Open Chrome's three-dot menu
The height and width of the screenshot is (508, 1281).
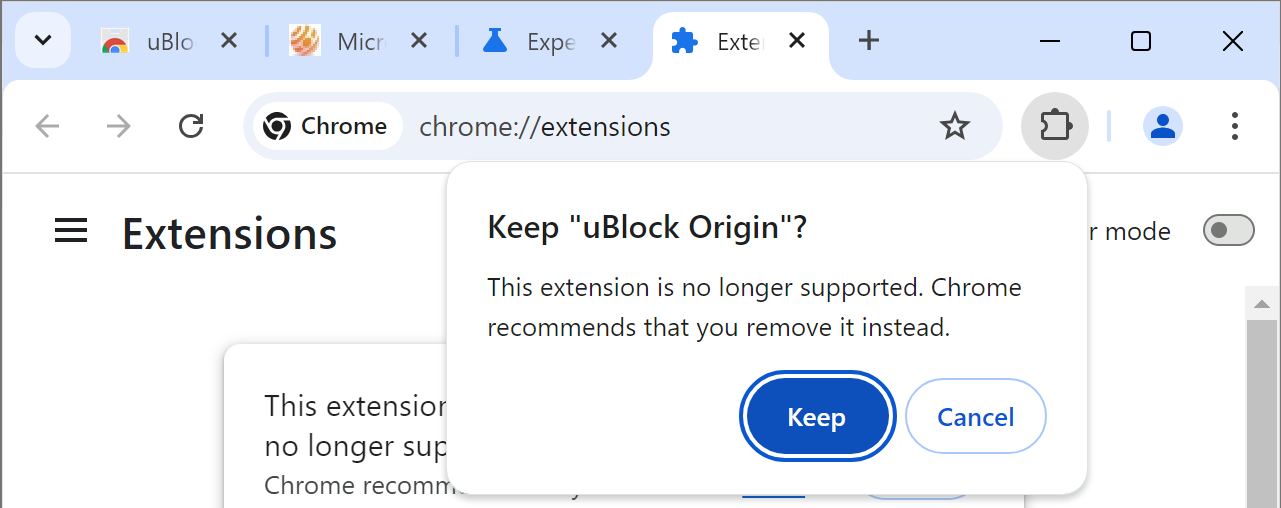[x=1235, y=126]
